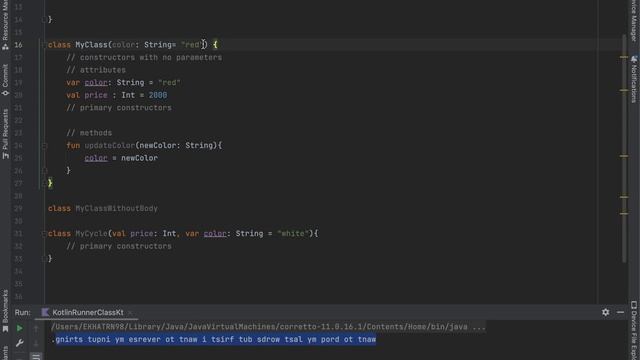Open Device Manager tool window
The width and height of the screenshot is (640, 360).
point(634,20)
